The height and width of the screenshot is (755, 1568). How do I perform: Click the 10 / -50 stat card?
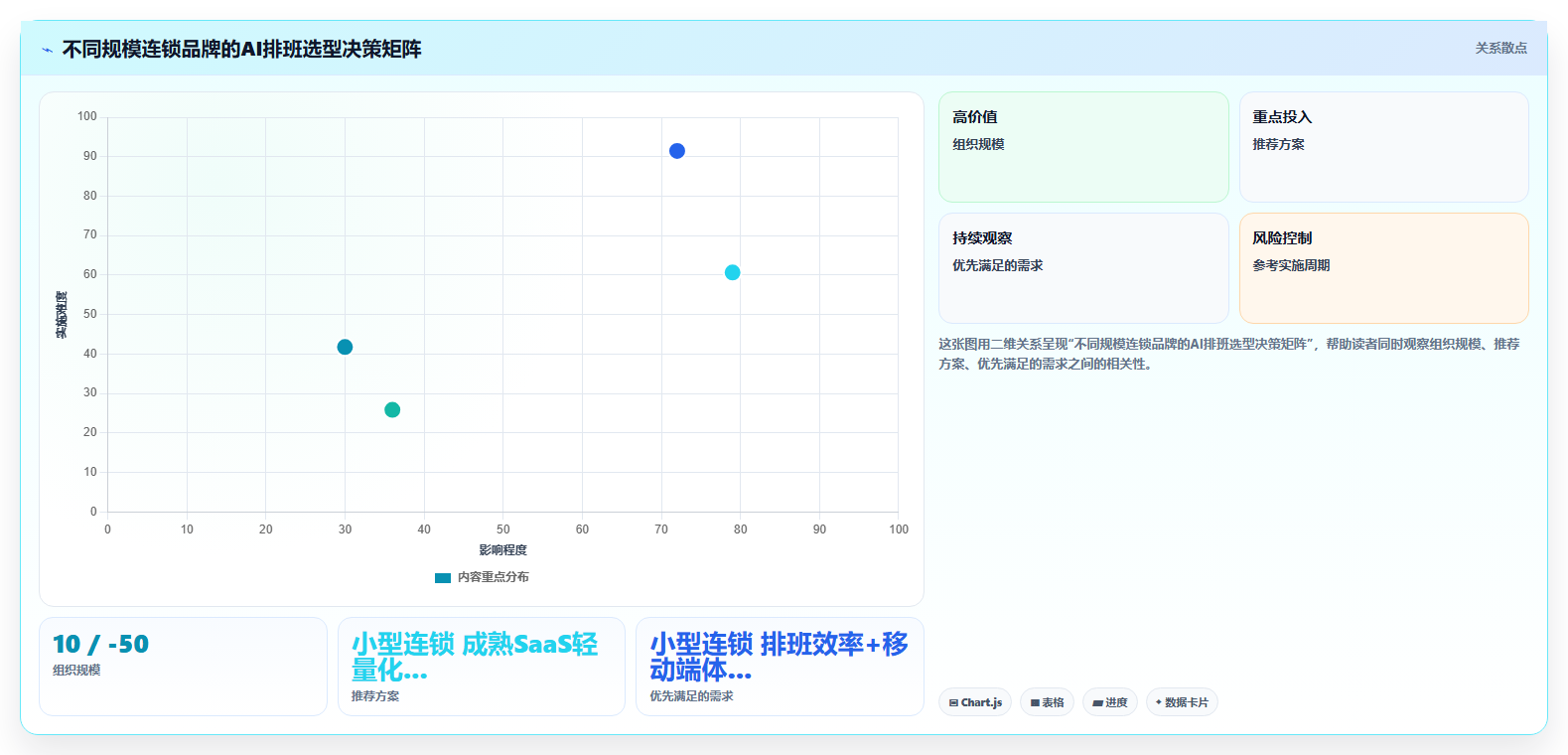pyautogui.click(x=183, y=667)
